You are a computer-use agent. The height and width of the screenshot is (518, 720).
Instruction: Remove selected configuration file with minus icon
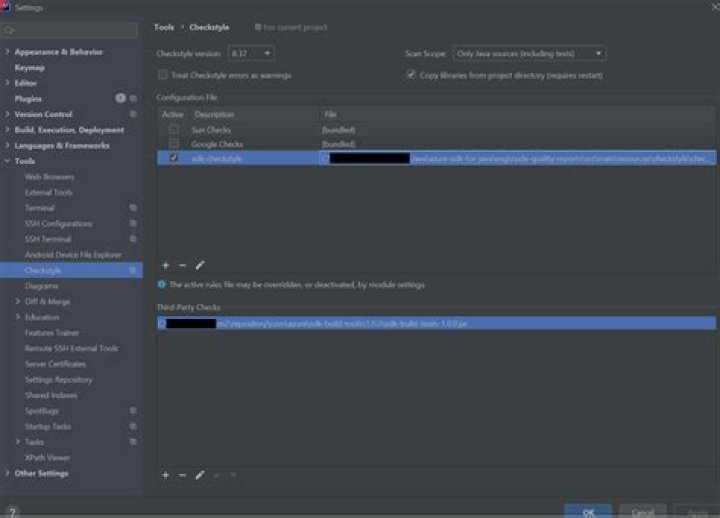[x=182, y=265]
